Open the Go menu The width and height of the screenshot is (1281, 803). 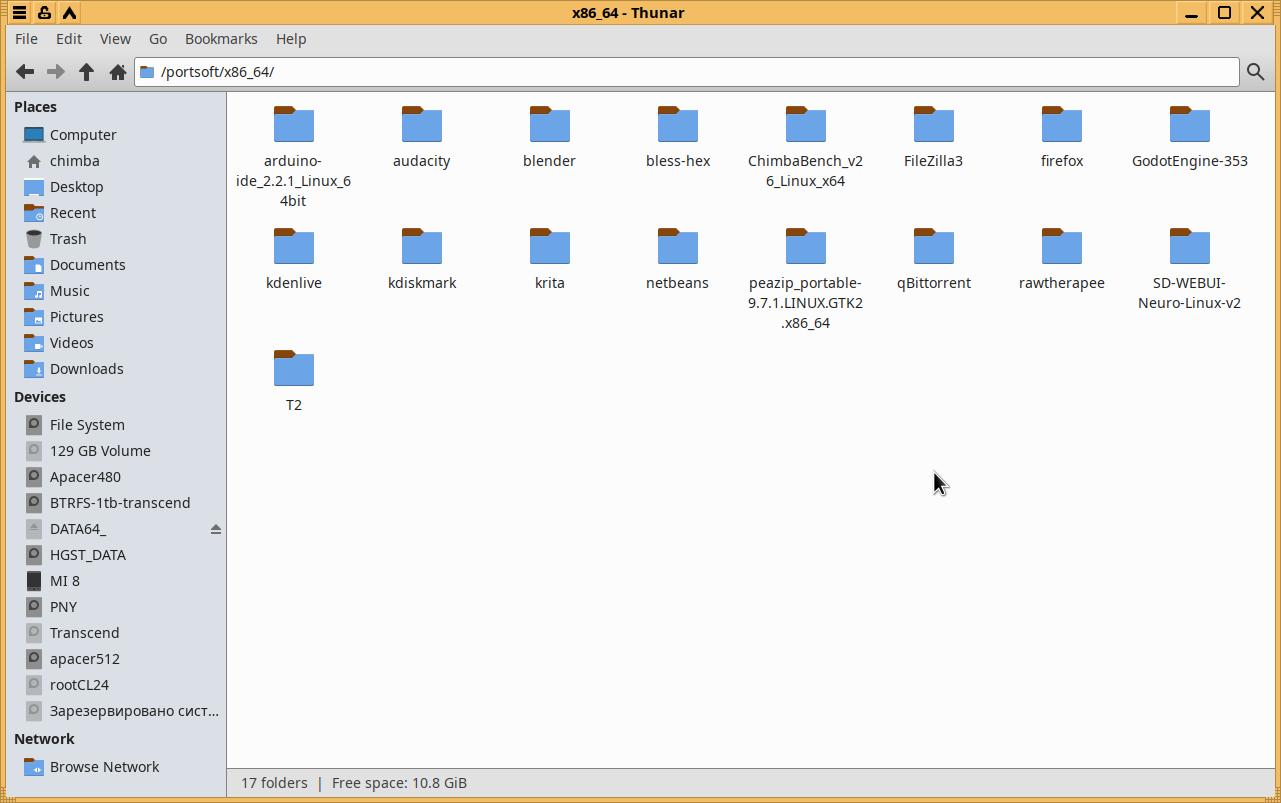click(x=158, y=39)
